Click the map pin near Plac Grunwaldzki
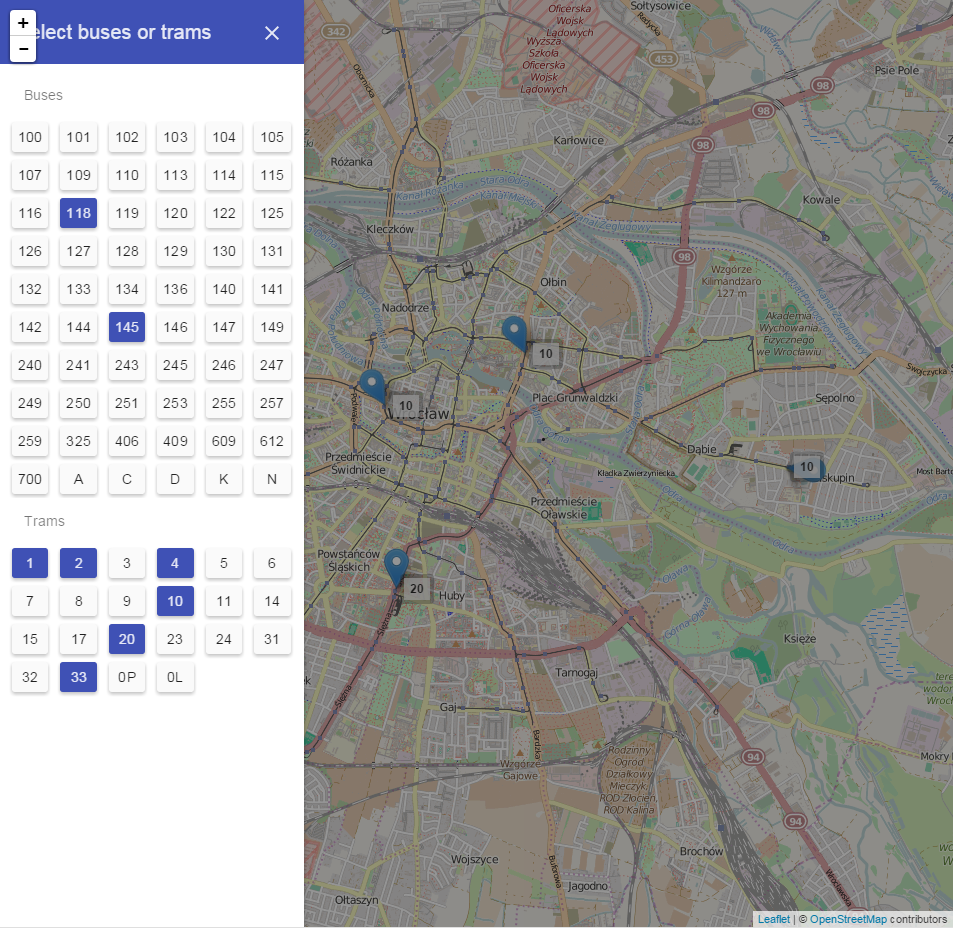The width and height of the screenshot is (953, 928). pos(514,332)
